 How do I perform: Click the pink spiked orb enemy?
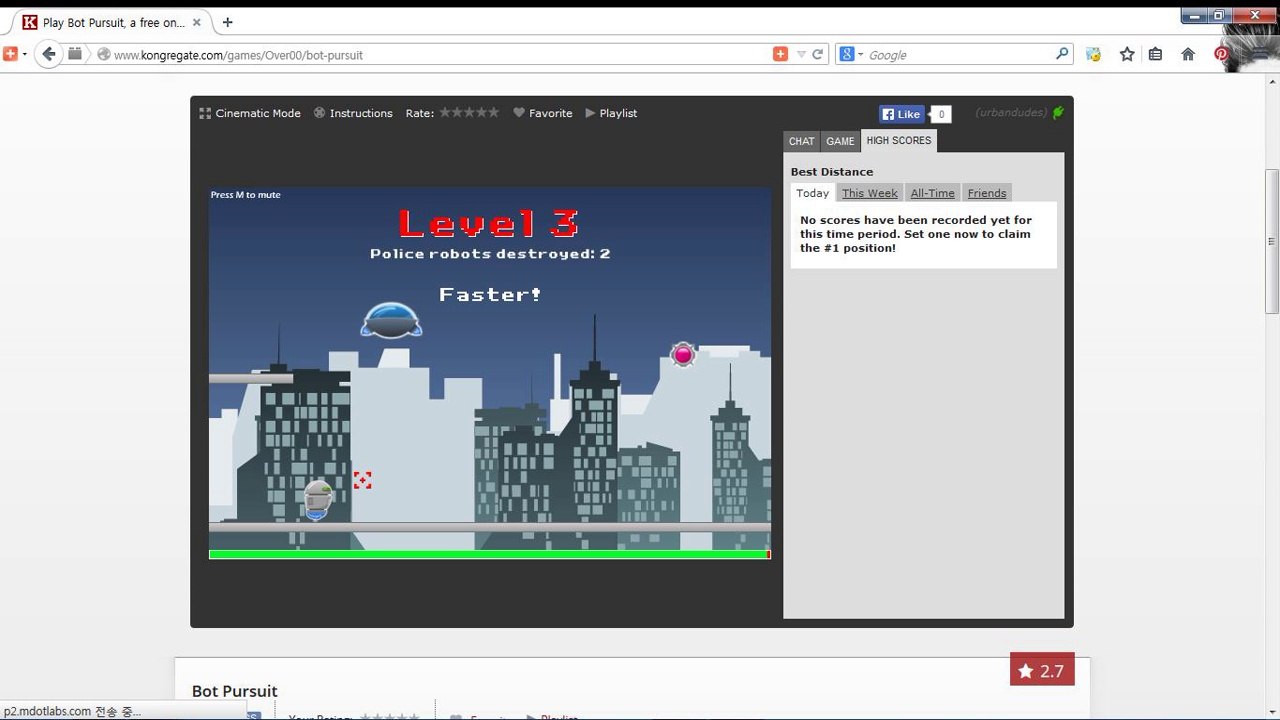pyautogui.click(x=683, y=354)
